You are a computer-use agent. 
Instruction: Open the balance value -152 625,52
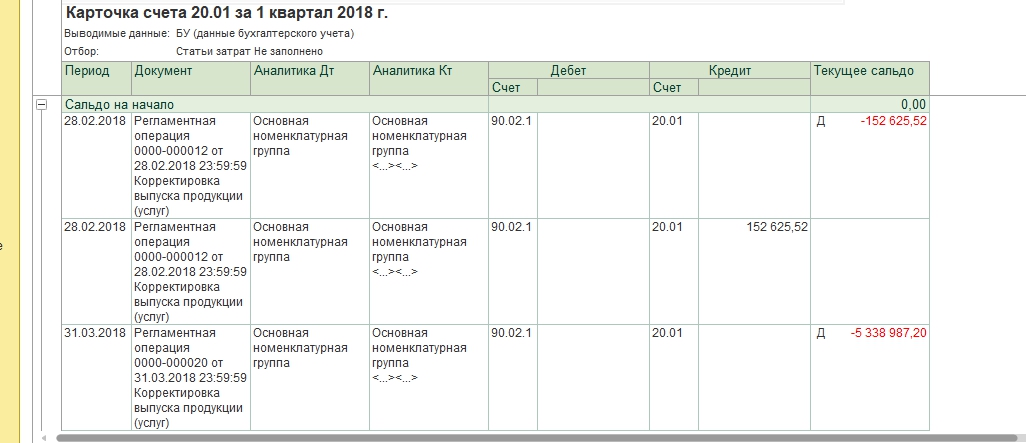click(x=893, y=121)
